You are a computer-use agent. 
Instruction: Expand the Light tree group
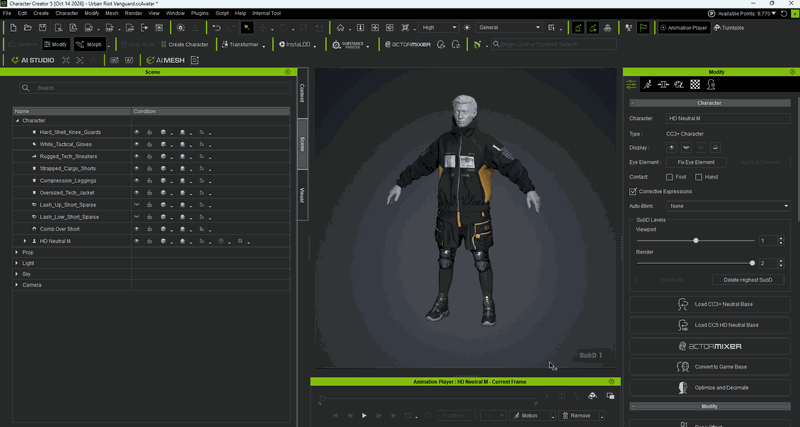[x=17, y=263]
